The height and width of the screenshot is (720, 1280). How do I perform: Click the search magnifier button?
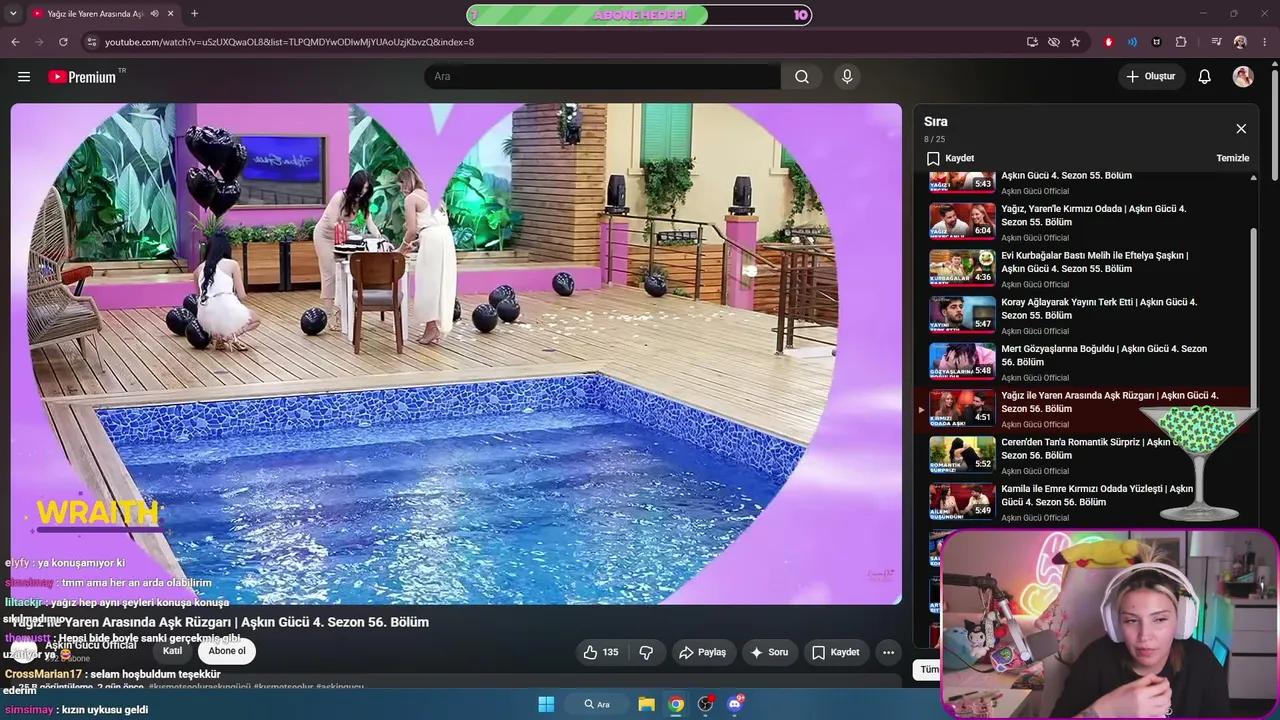pyautogui.click(x=802, y=77)
